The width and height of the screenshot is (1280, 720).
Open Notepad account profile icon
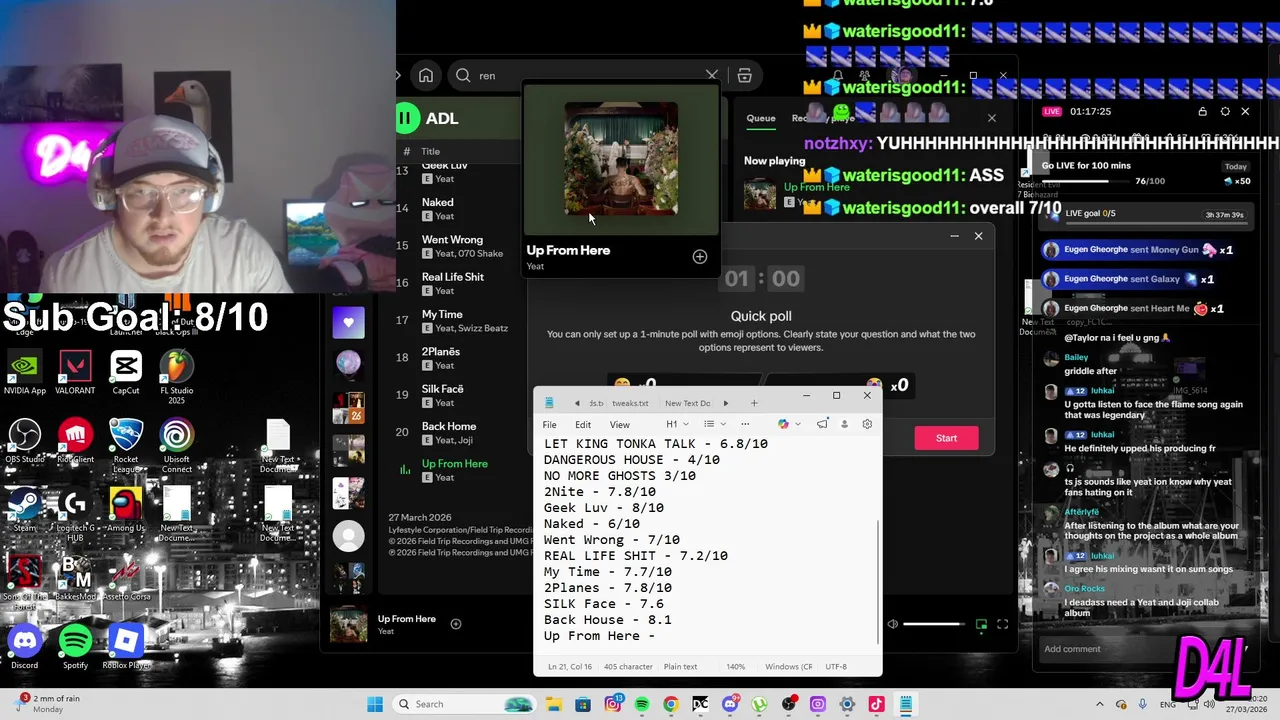(845, 424)
